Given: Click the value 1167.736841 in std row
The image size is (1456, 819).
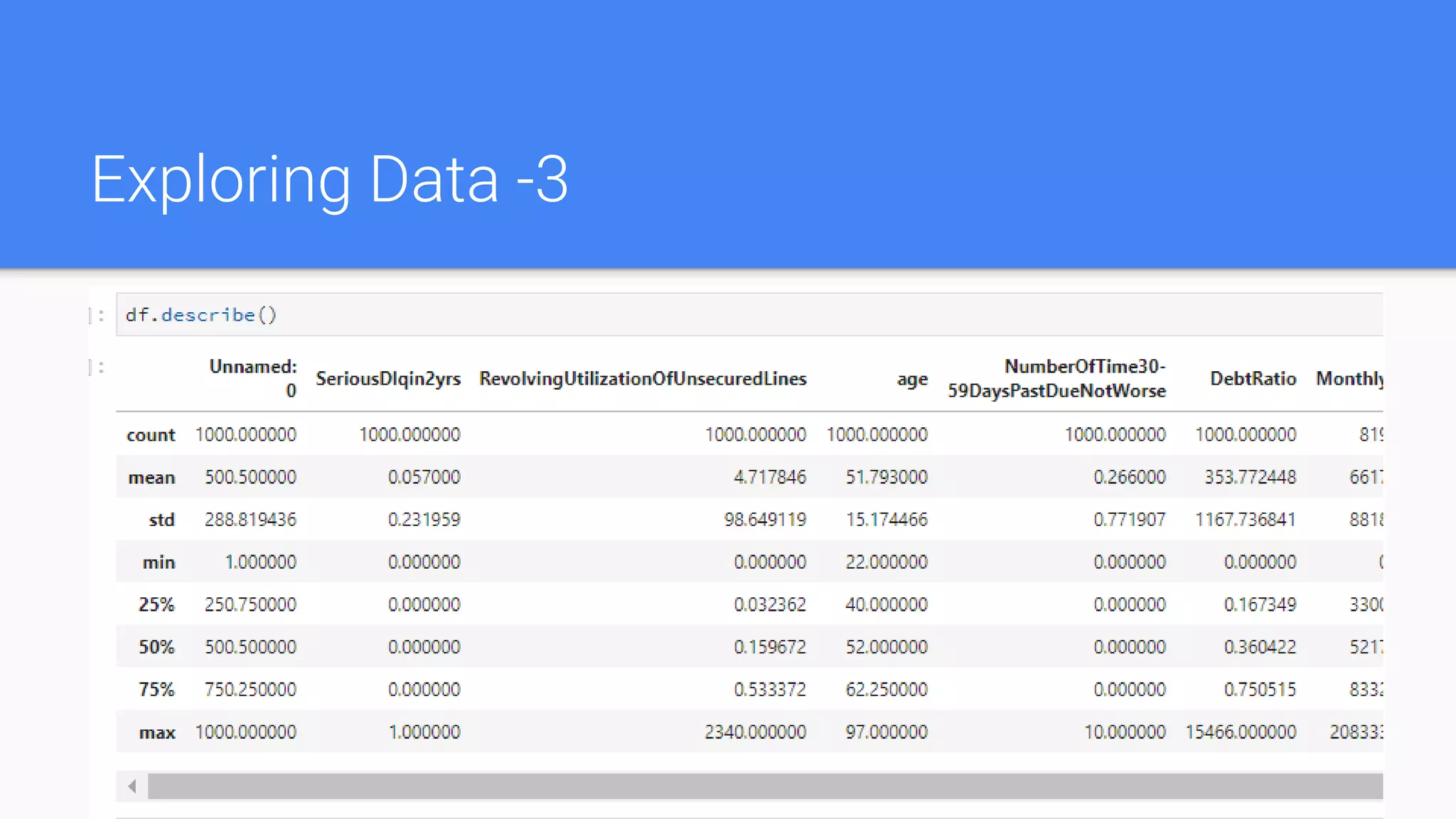Looking at the screenshot, I should (x=1246, y=520).
